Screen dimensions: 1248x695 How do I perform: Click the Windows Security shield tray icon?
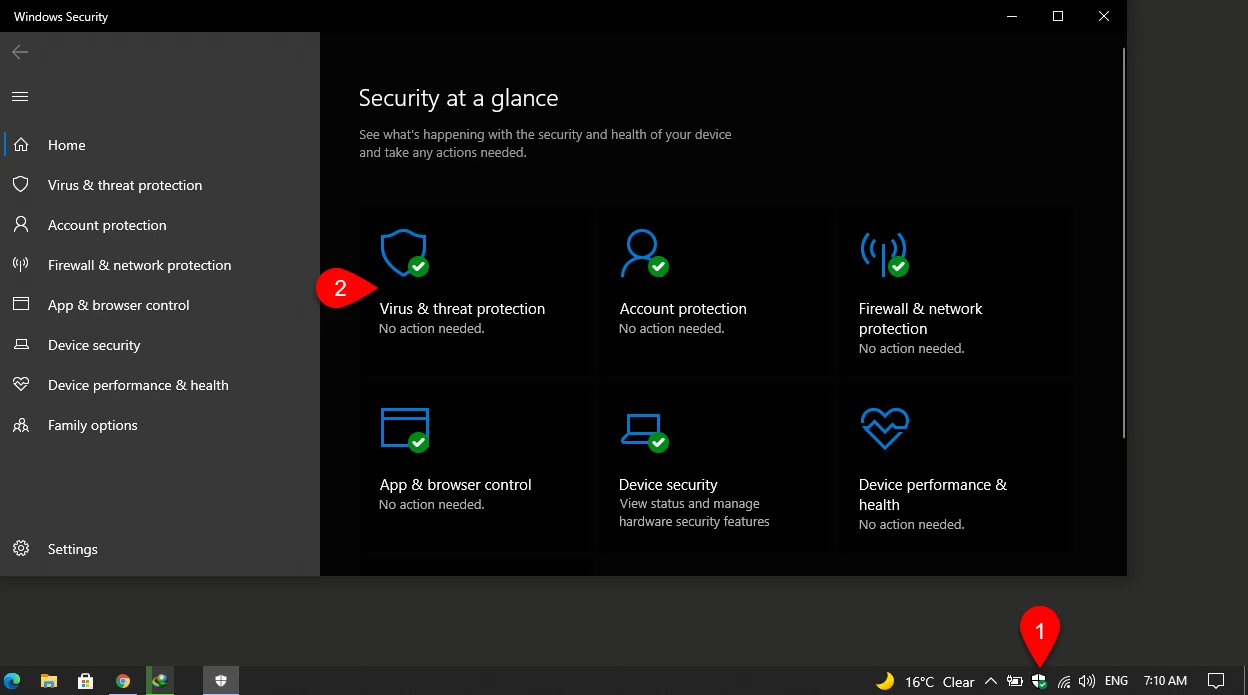click(x=1039, y=681)
